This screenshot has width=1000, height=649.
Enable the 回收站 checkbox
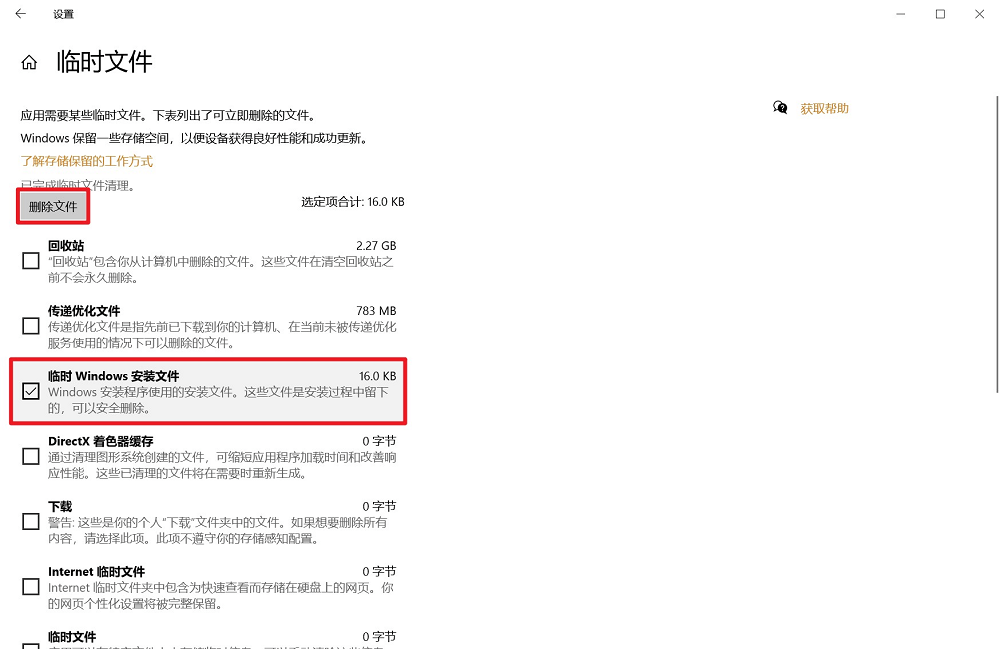[30, 260]
